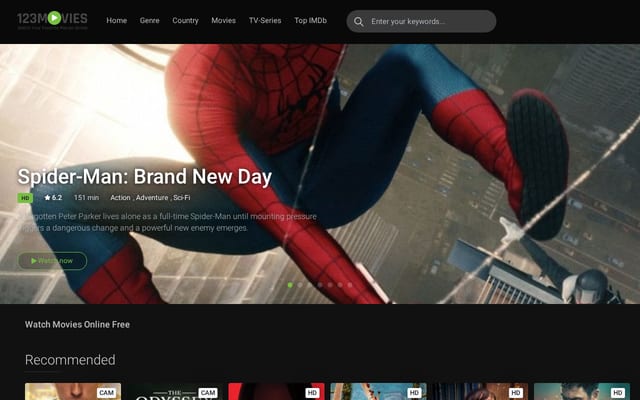The height and width of the screenshot is (400, 640).
Task: Select the second carousel slide dot
Action: click(300, 285)
